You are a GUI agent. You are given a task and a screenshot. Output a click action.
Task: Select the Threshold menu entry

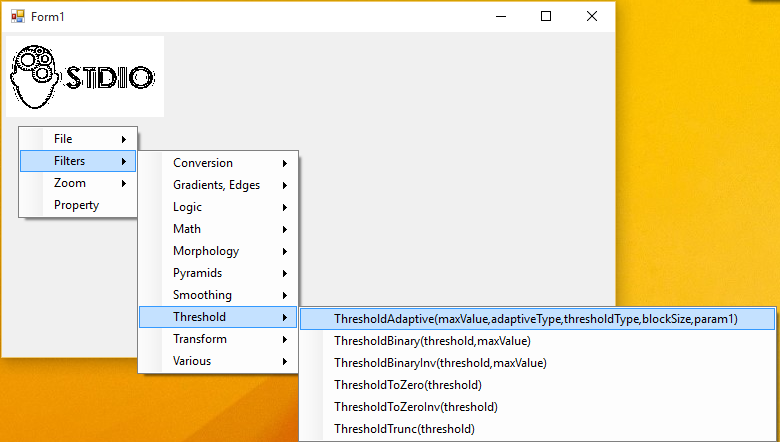pos(218,317)
